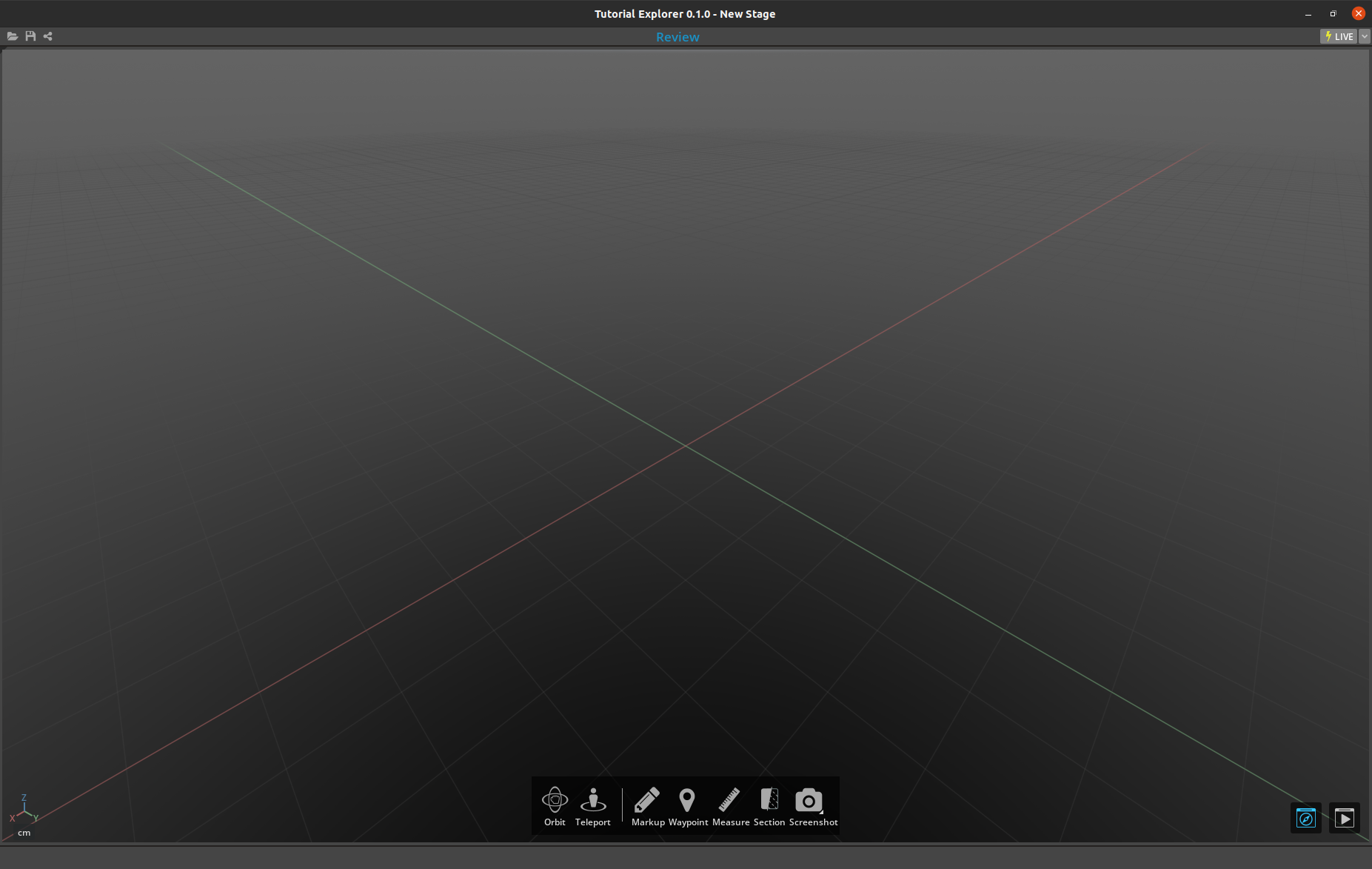Toggle the compass navigation panel

click(x=1306, y=818)
